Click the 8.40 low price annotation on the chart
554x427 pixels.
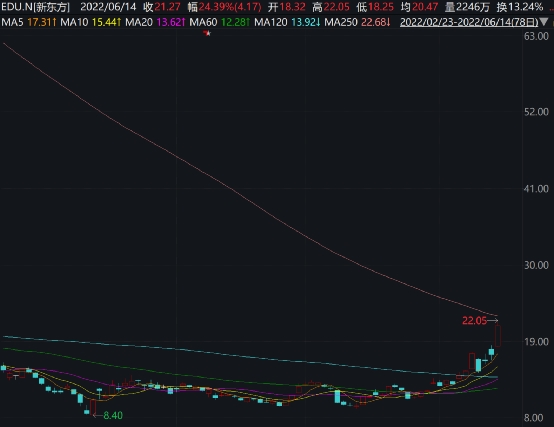[x=113, y=415]
